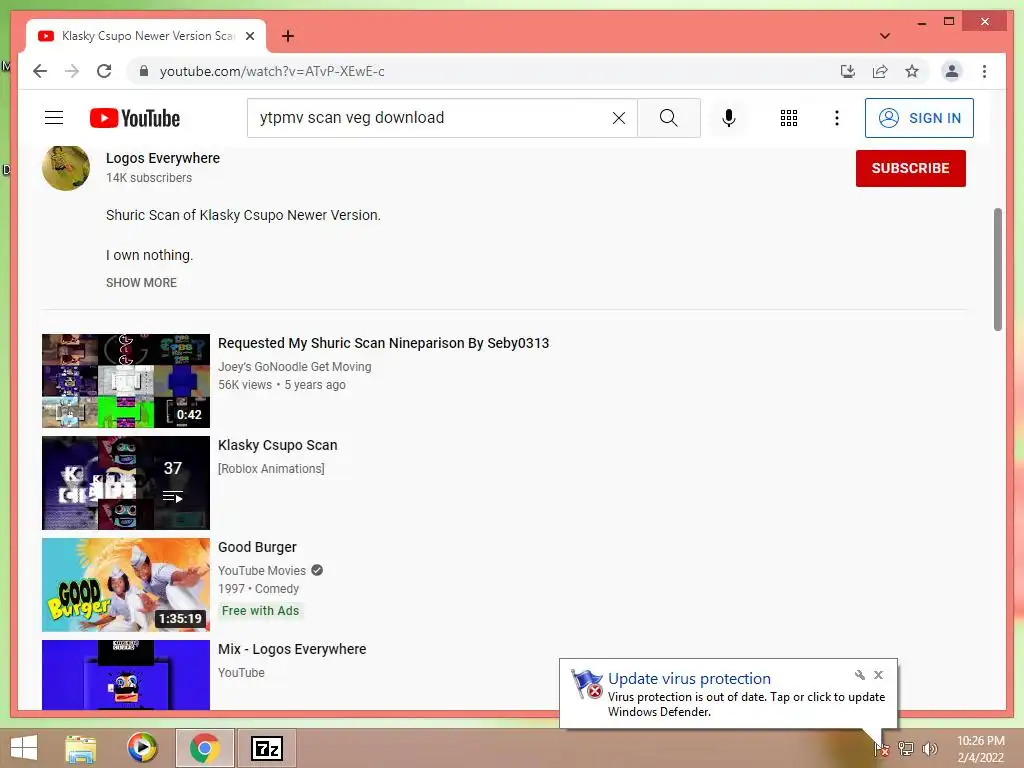Viewport: 1024px width, 768px height.
Task: Go back to previous page in Chrome
Action: (40, 71)
